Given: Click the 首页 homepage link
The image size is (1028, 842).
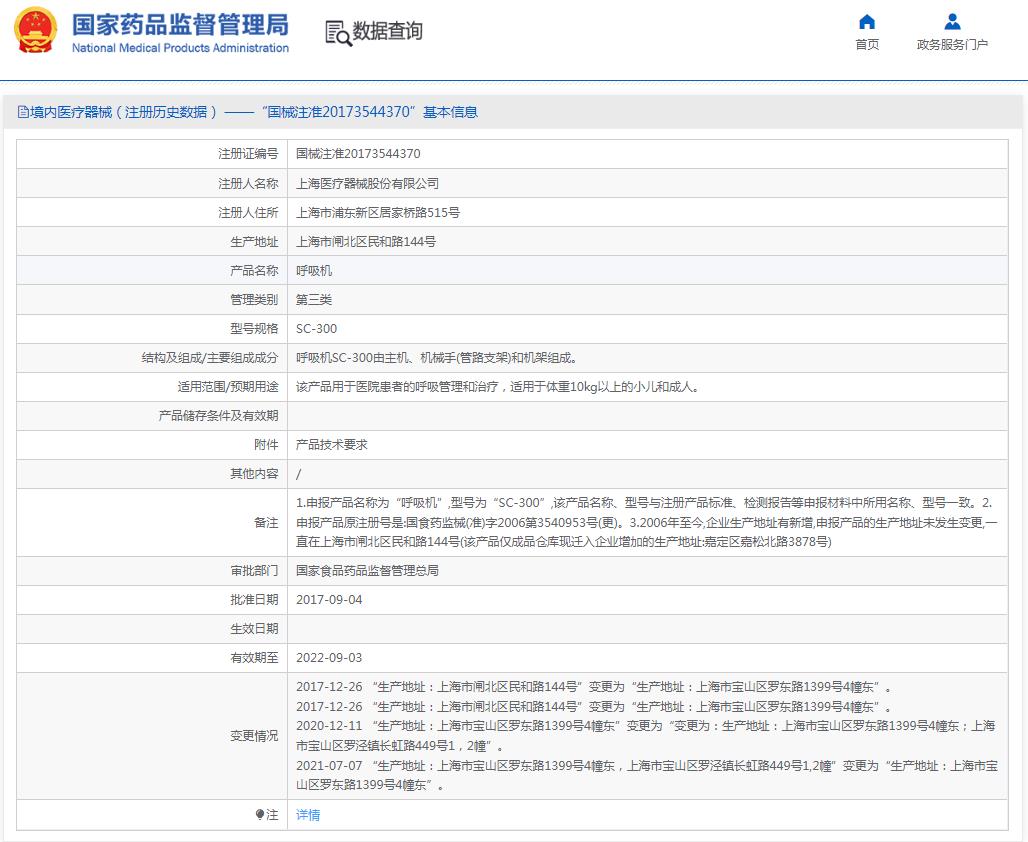Looking at the screenshot, I should tap(866, 44).
